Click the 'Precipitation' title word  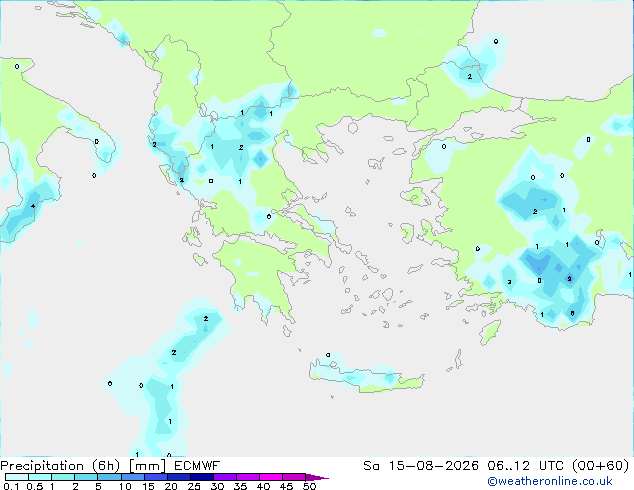[42, 466]
